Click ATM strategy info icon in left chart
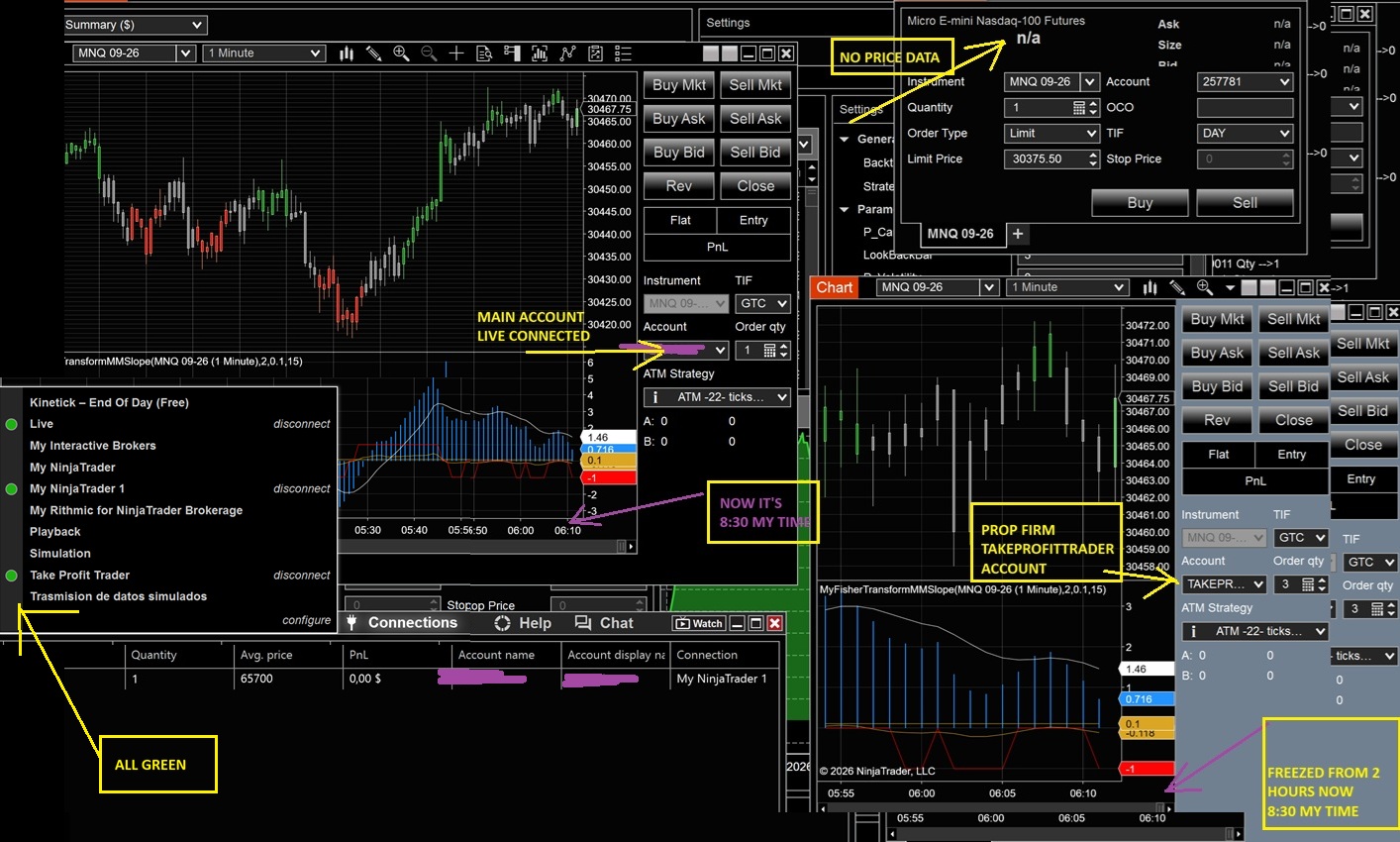This screenshot has width=1400, height=842. (655, 397)
